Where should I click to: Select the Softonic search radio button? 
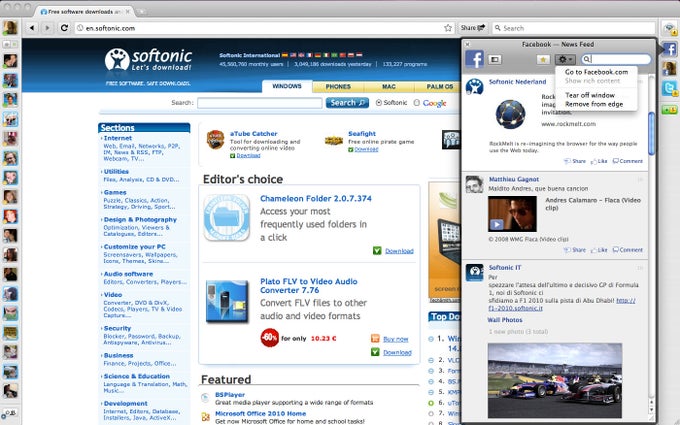[x=379, y=103]
